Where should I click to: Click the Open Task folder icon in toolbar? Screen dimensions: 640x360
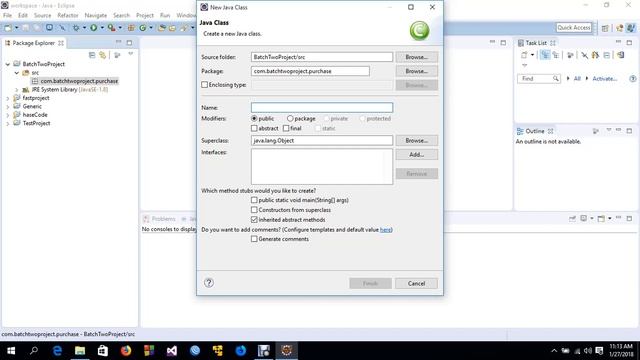[x=172, y=28]
